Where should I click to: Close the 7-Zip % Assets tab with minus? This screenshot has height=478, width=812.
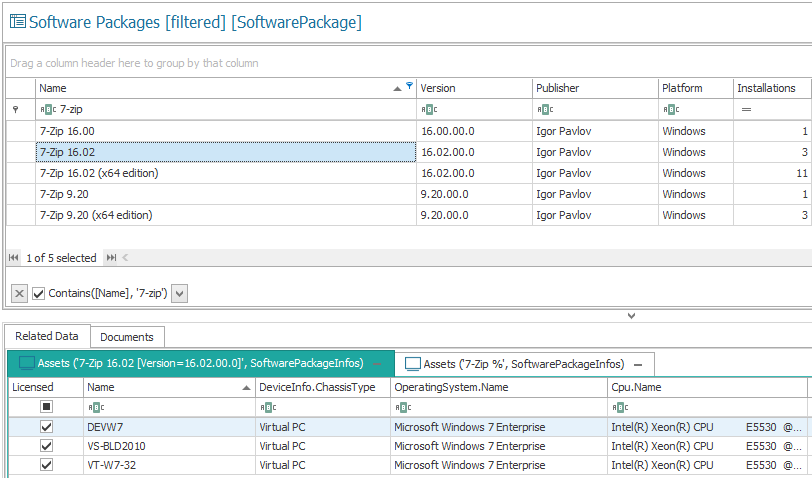coord(638,365)
